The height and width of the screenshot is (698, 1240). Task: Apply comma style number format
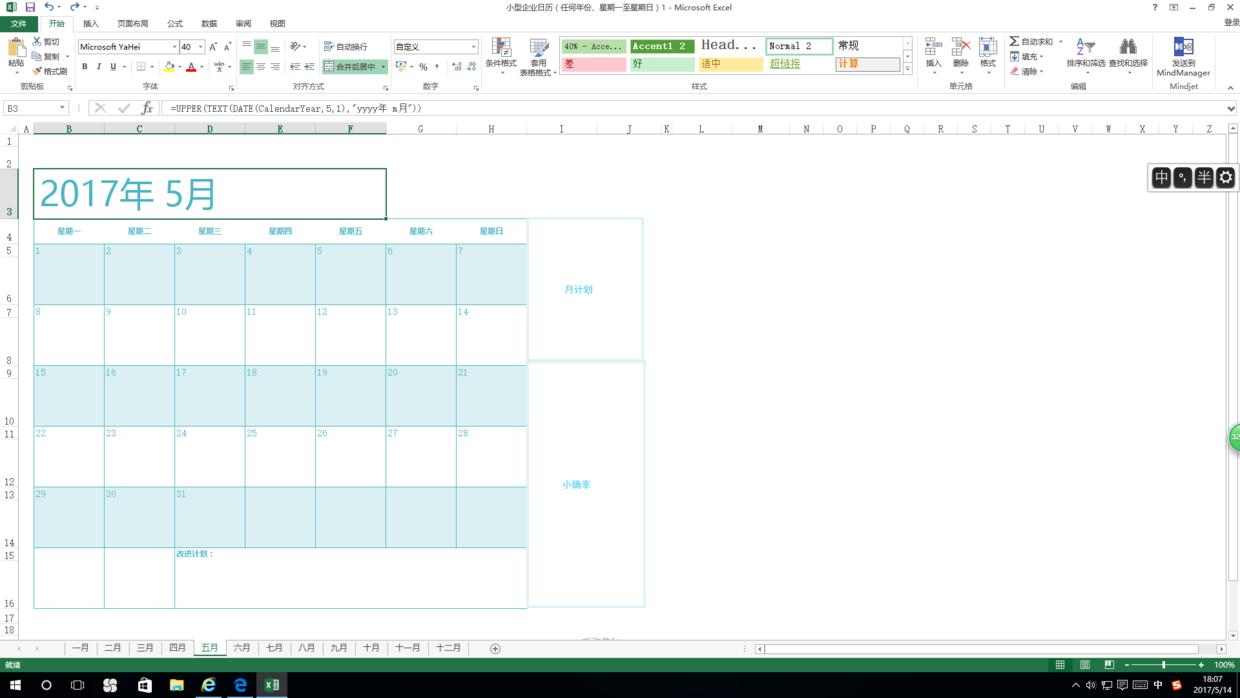coord(437,67)
